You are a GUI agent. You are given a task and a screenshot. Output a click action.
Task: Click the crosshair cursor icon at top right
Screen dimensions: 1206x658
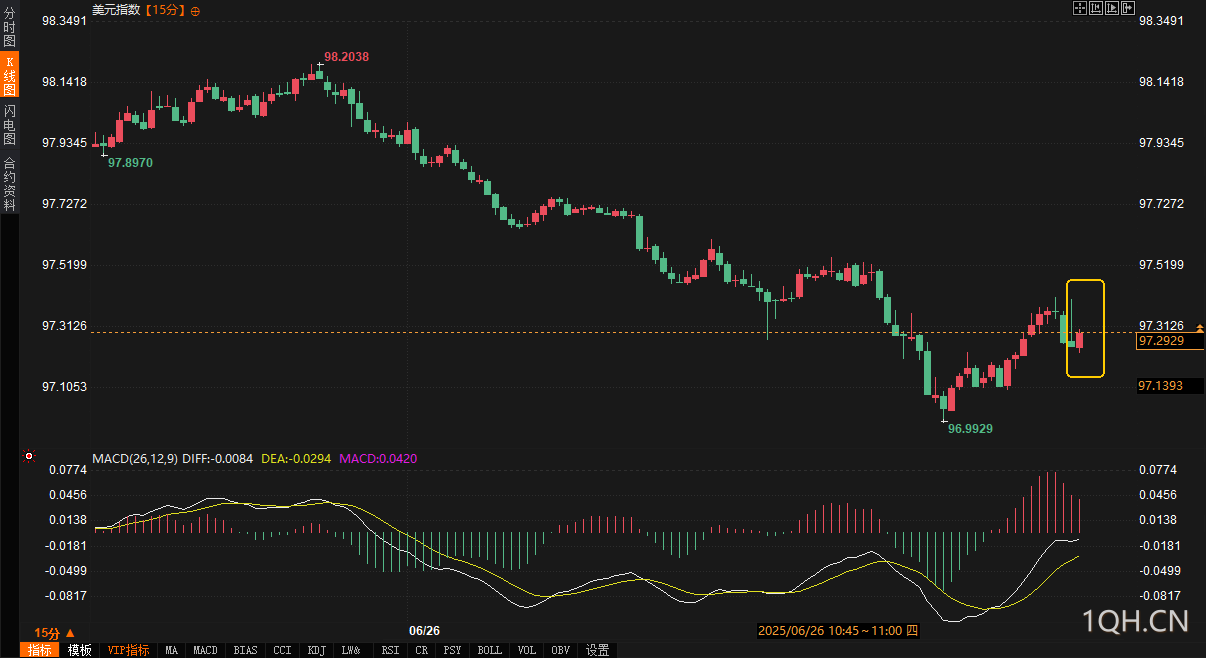pyautogui.click(x=1080, y=8)
